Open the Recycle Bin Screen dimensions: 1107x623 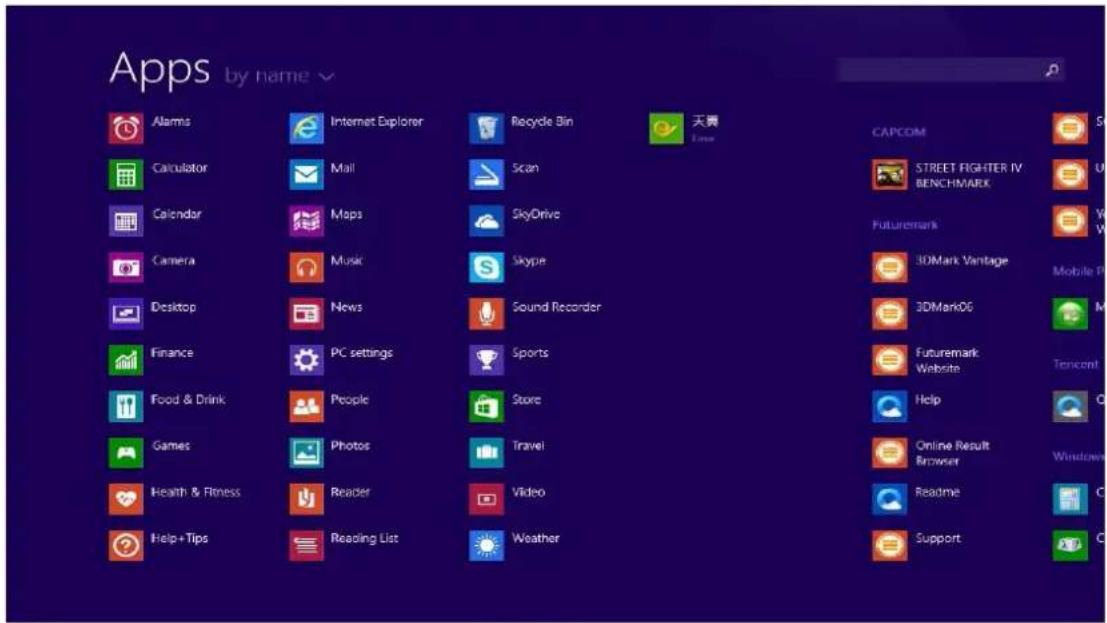486,129
